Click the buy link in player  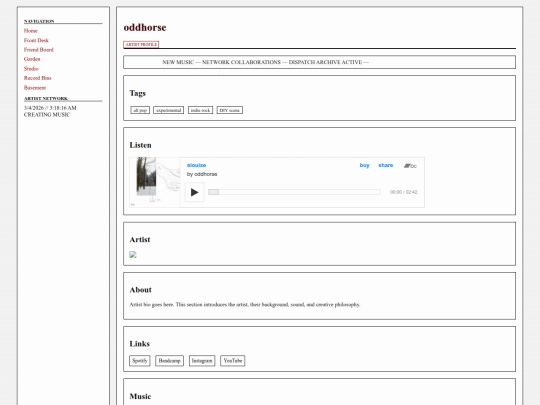(x=364, y=165)
